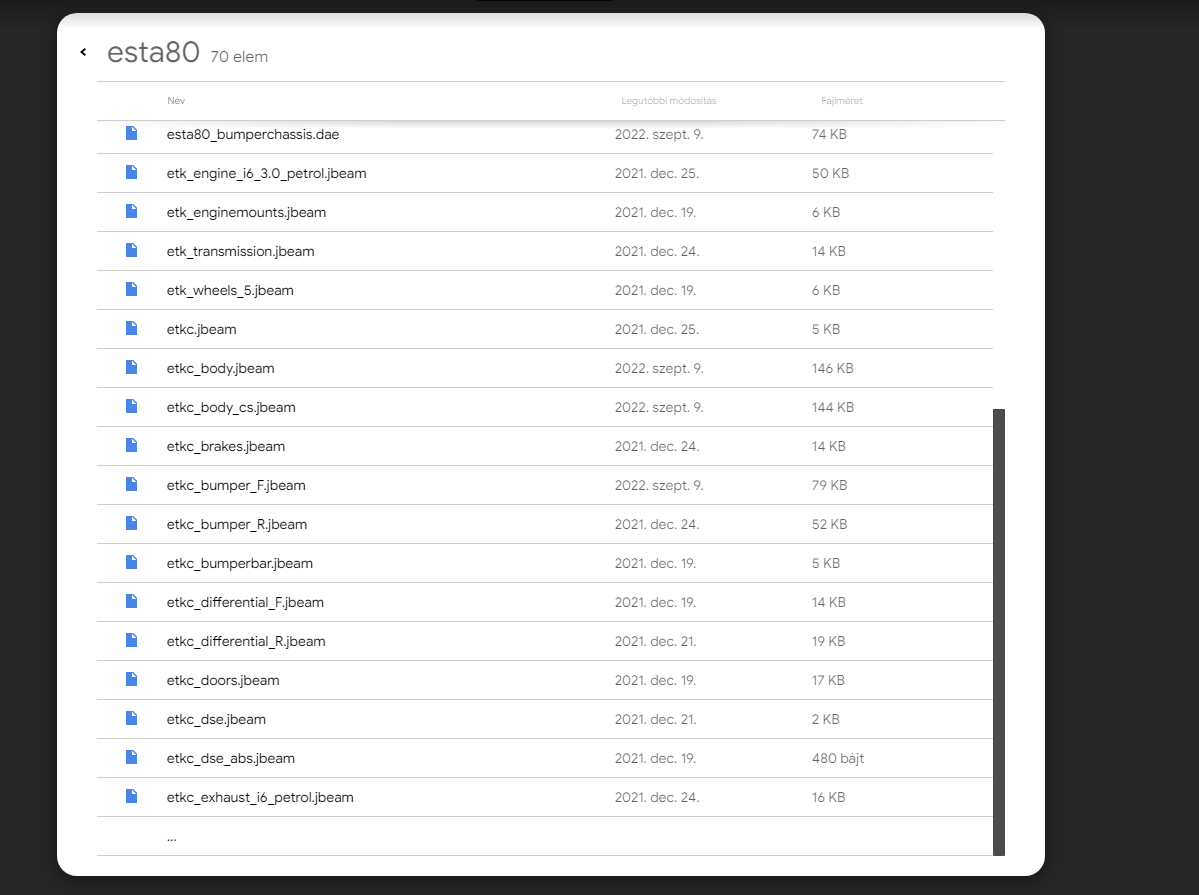Sort by the Név column header
Viewport: 1199px width, 895px height.
[176, 101]
